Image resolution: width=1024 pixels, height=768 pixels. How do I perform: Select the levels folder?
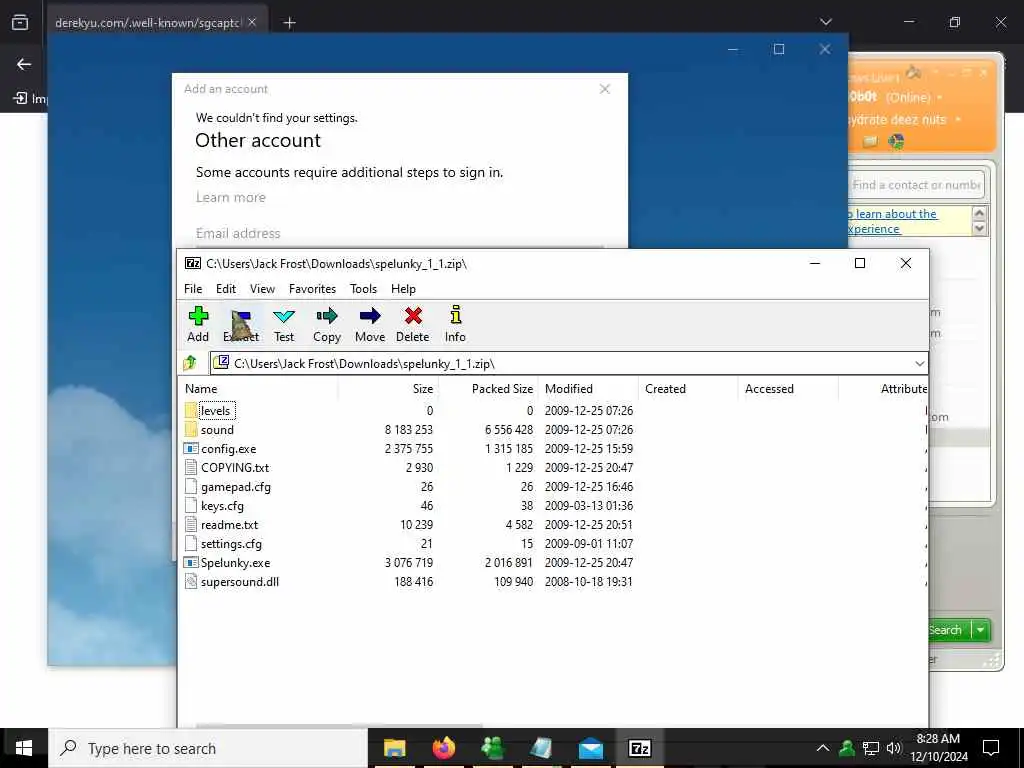pos(216,411)
